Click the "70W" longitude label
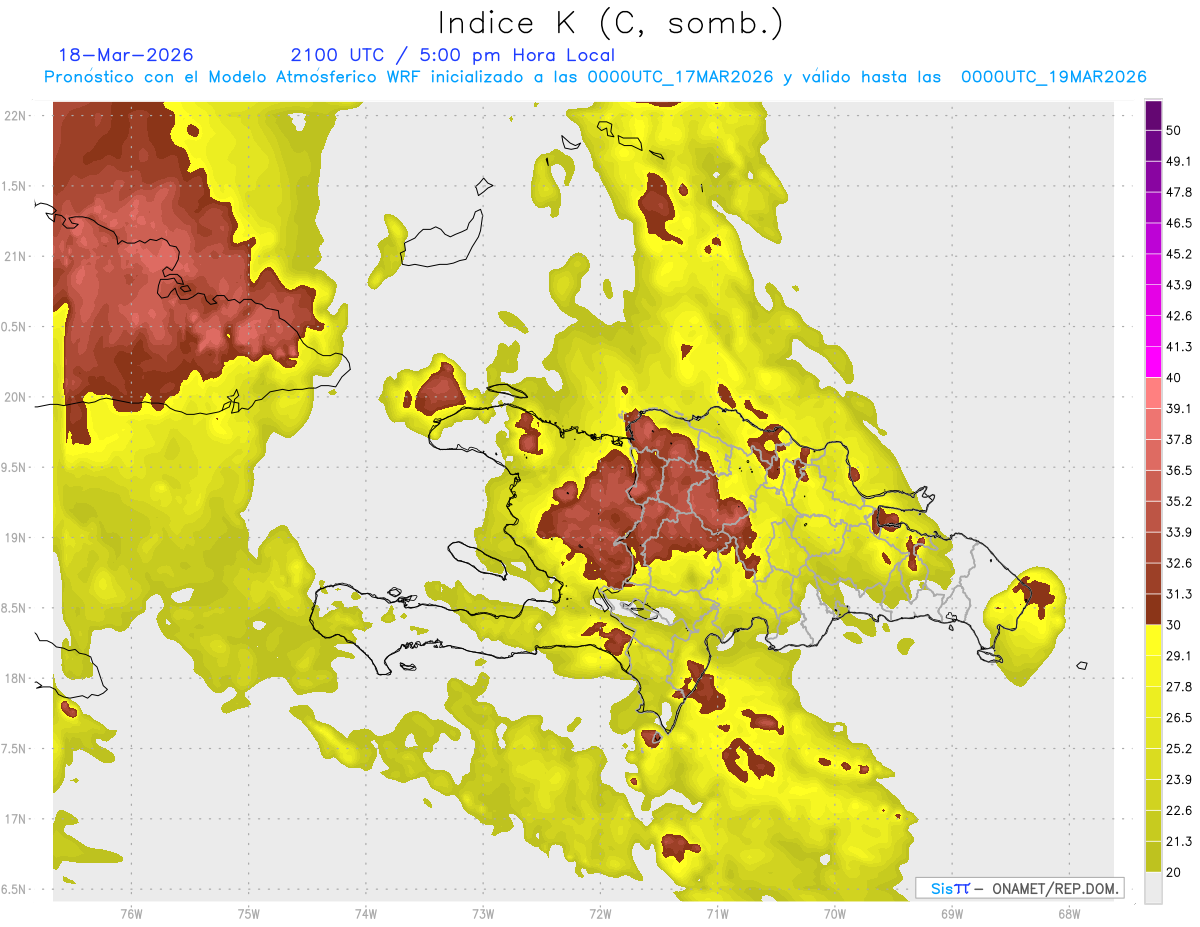 pos(835,913)
